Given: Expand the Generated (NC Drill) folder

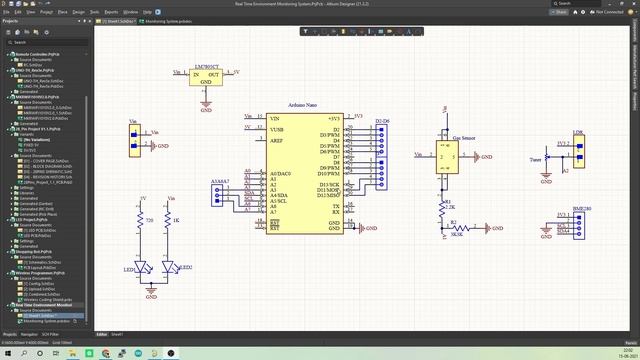Looking at the screenshot, I should [x=12, y=209].
